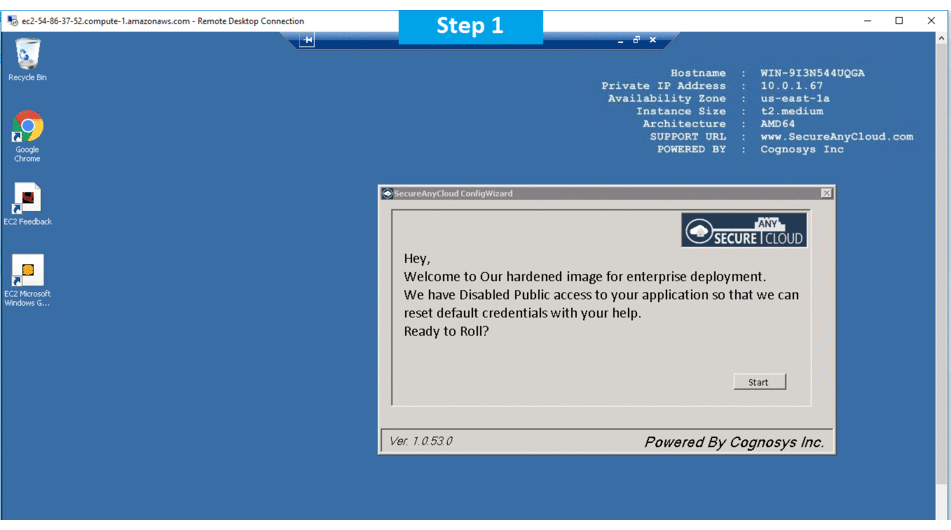Maximize the Remote Desktop Connection window
Image resolution: width=951 pixels, height=530 pixels.
click(899, 21)
